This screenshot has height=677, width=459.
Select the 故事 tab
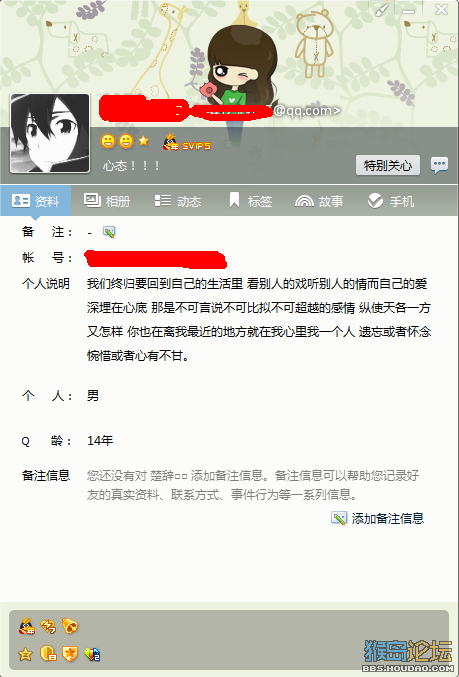pos(319,201)
